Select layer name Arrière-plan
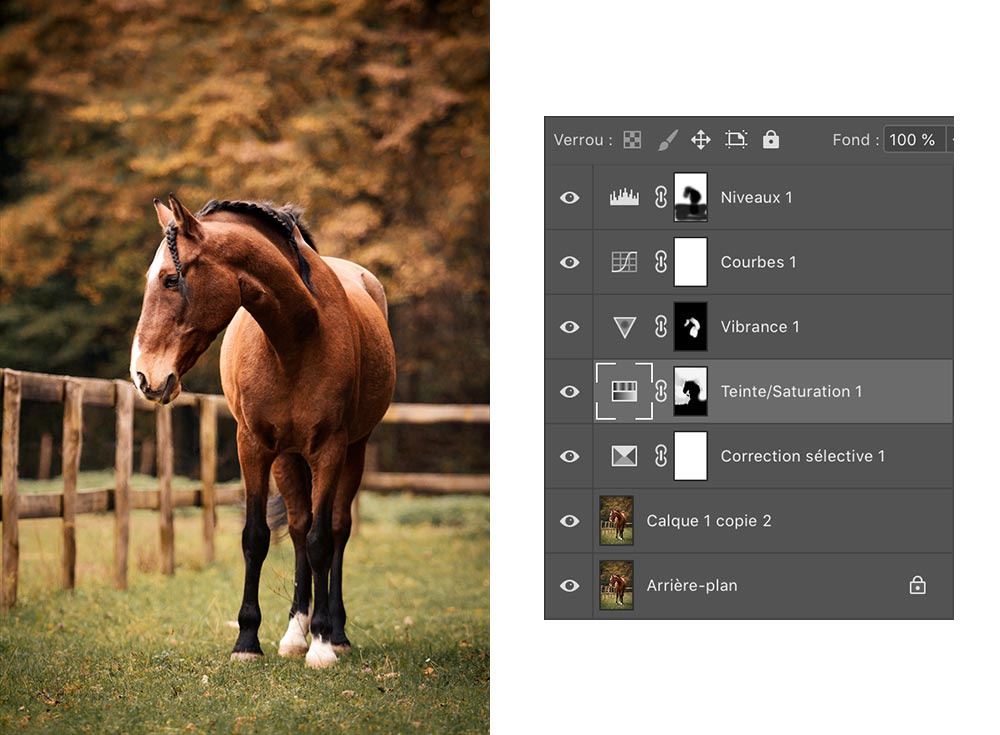Image resolution: width=1000 pixels, height=735 pixels. [x=692, y=585]
